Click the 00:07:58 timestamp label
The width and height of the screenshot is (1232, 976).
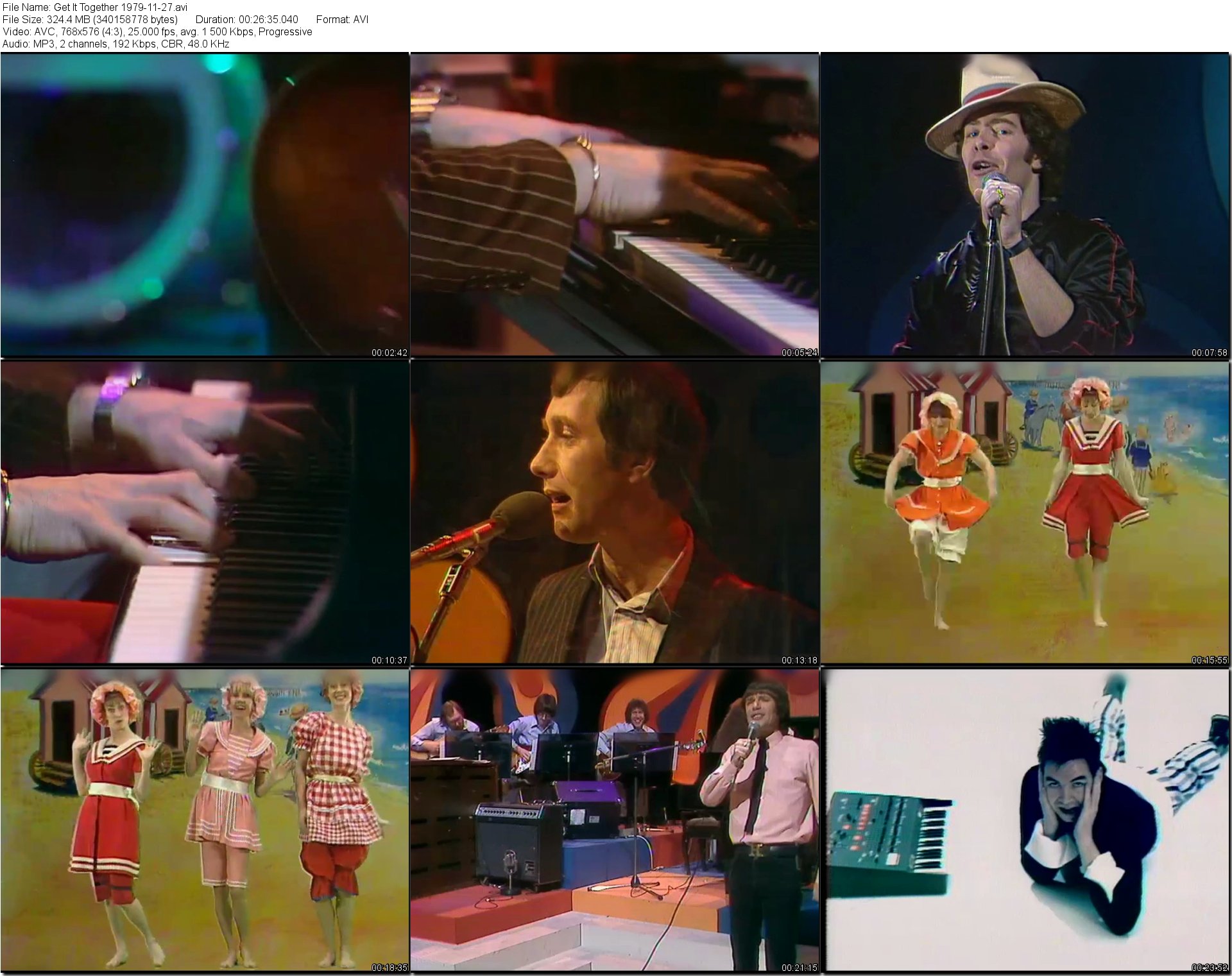tap(1209, 352)
